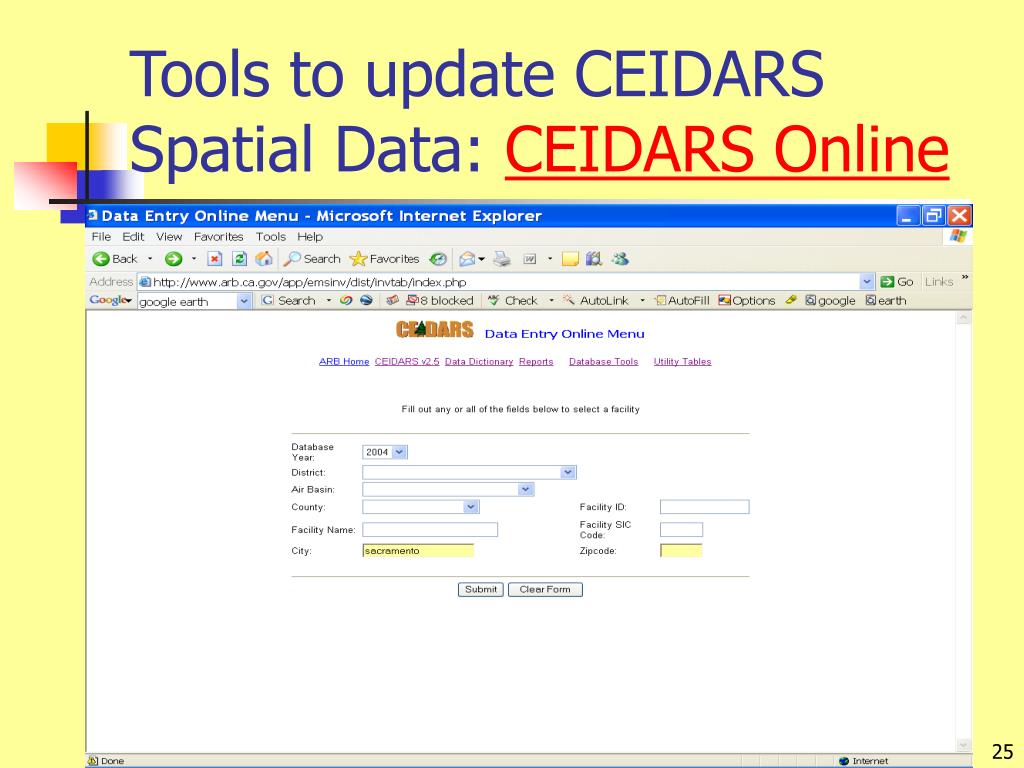This screenshot has width=1024, height=768.
Task: Click the CEIDARS logo
Action: 434,330
